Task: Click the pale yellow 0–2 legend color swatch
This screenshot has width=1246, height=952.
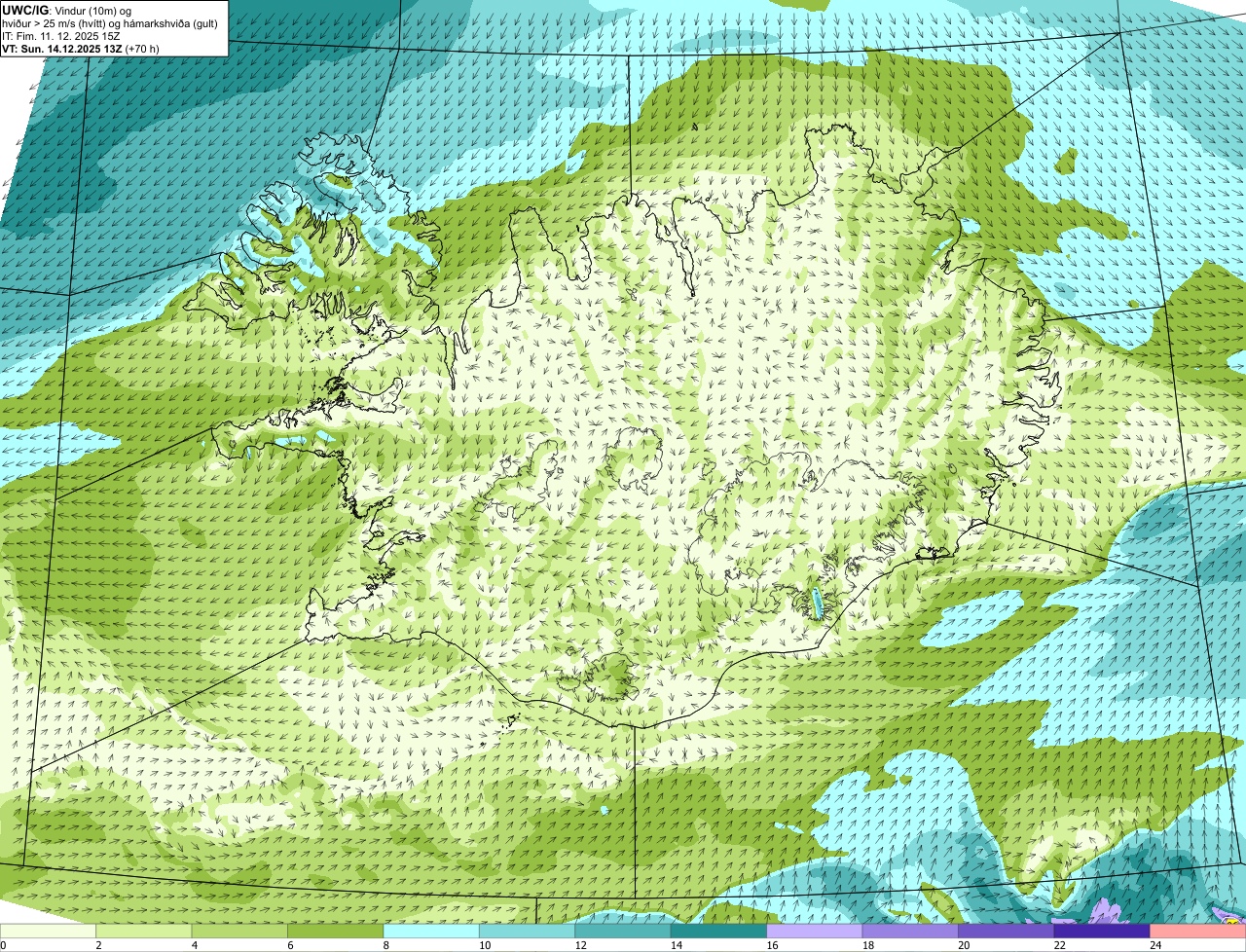Action: click(49, 931)
